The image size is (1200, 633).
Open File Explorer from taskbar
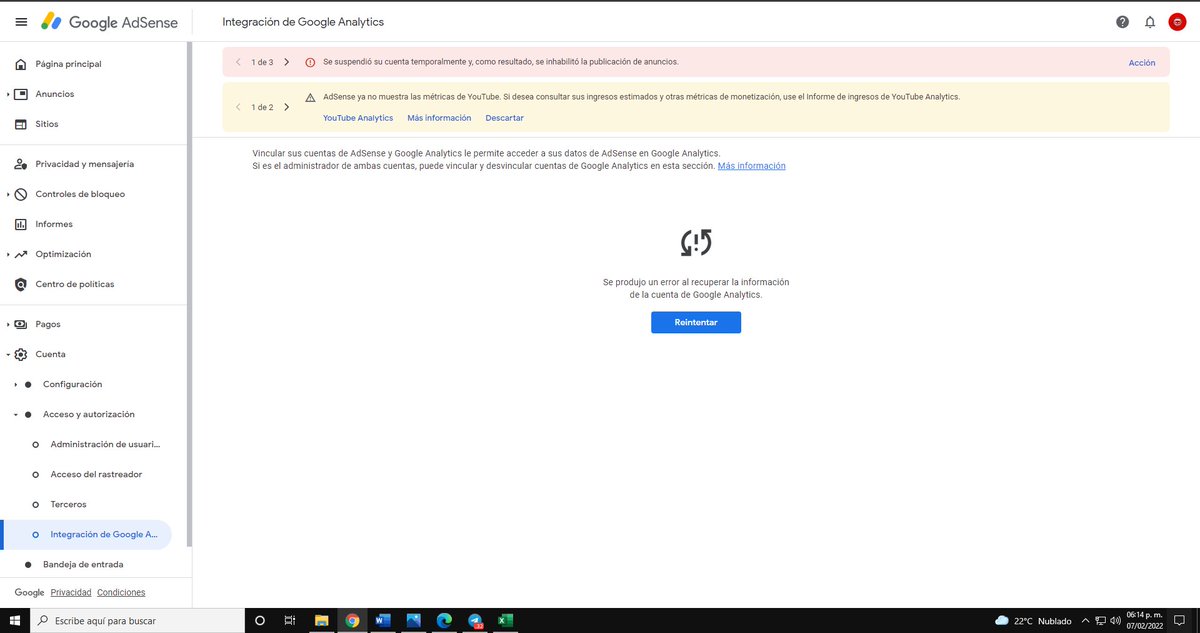pyautogui.click(x=321, y=620)
